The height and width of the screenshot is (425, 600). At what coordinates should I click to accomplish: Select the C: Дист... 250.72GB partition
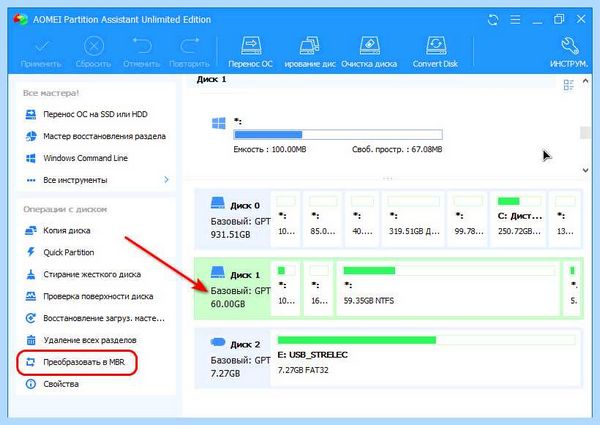pos(518,219)
